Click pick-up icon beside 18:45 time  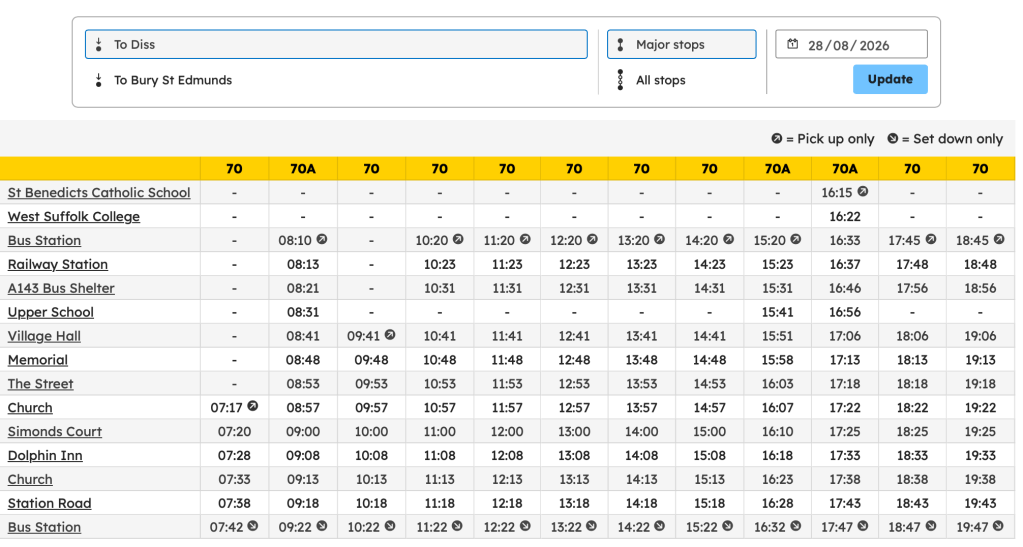coord(999,240)
